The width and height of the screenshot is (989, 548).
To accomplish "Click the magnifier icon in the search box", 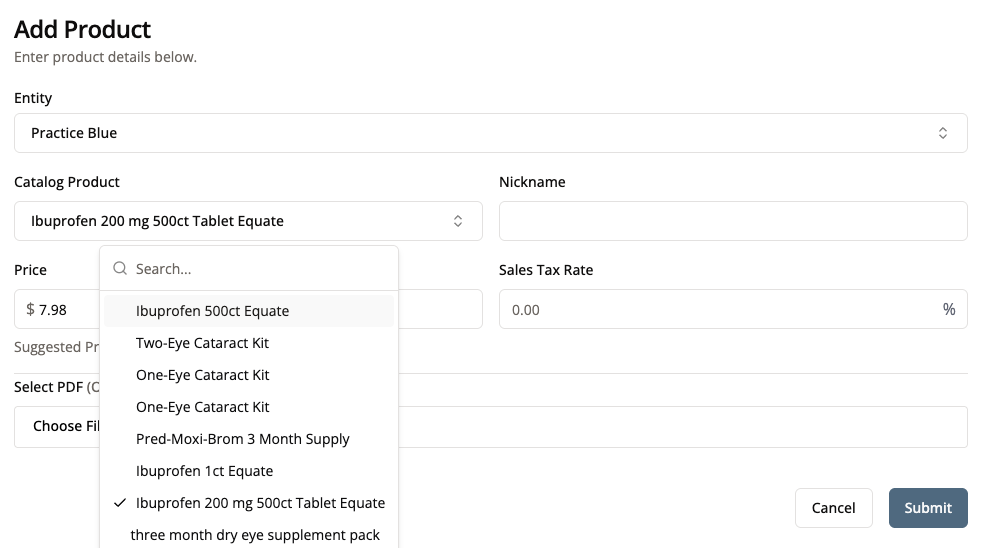I will 120,269.
